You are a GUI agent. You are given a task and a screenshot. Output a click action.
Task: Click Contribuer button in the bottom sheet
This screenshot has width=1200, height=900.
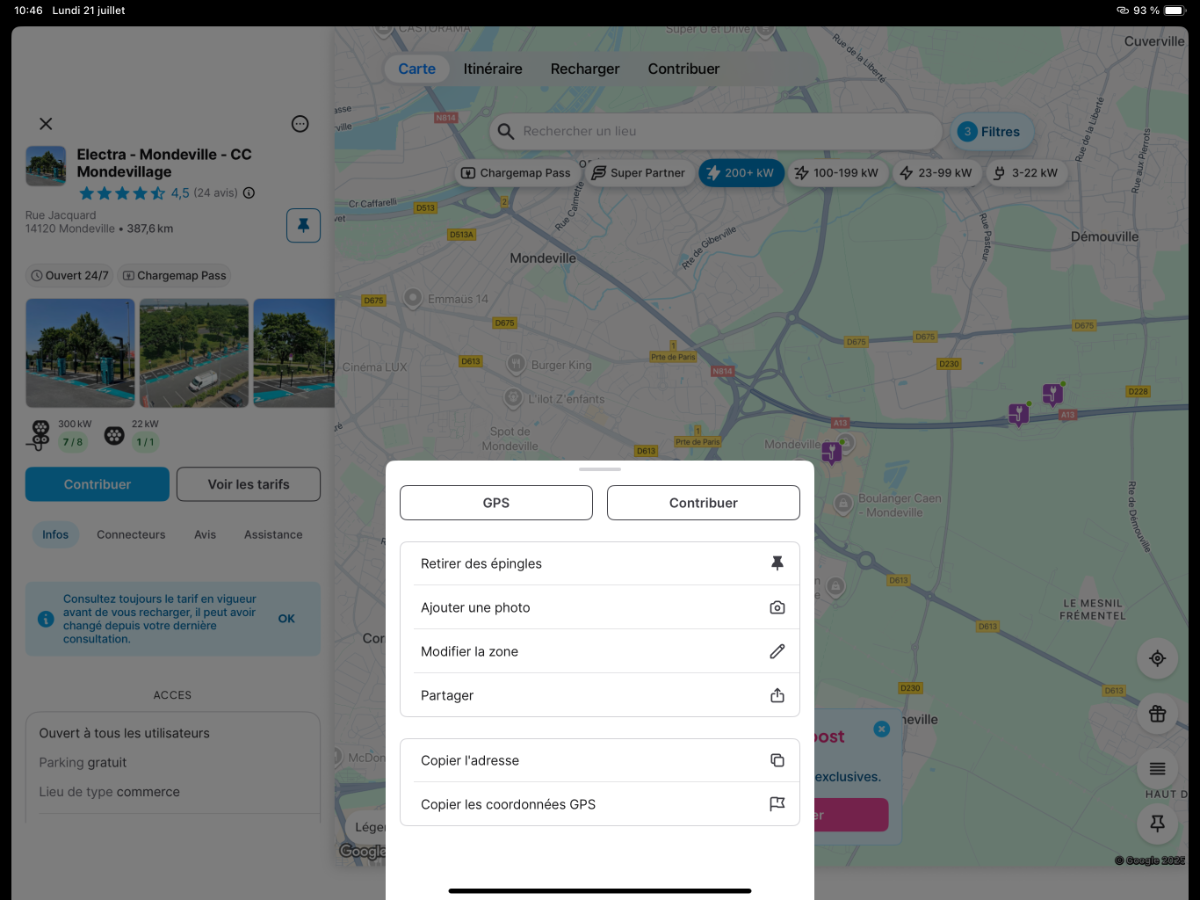pyautogui.click(x=703, y=503)
